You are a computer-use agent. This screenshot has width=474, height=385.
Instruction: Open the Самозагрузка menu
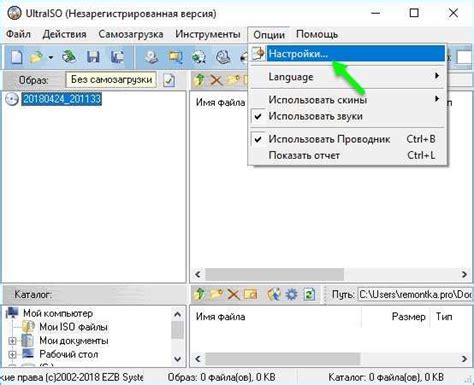click(x=131, y=34)
